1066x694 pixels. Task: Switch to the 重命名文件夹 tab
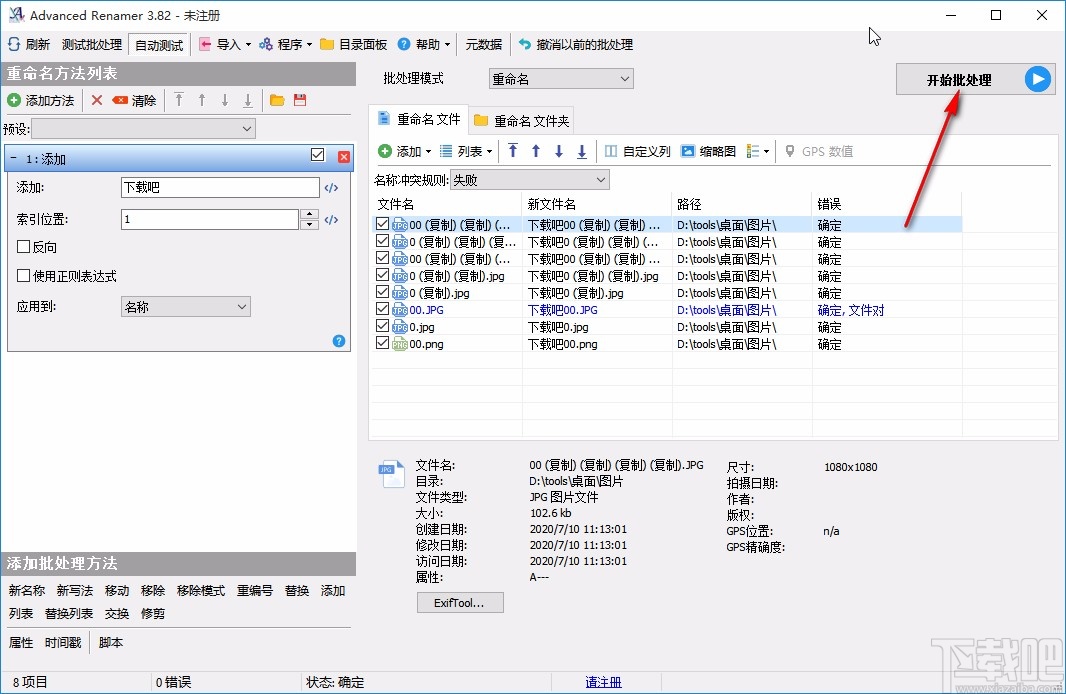pyautogui.click(x=521, y=119)
